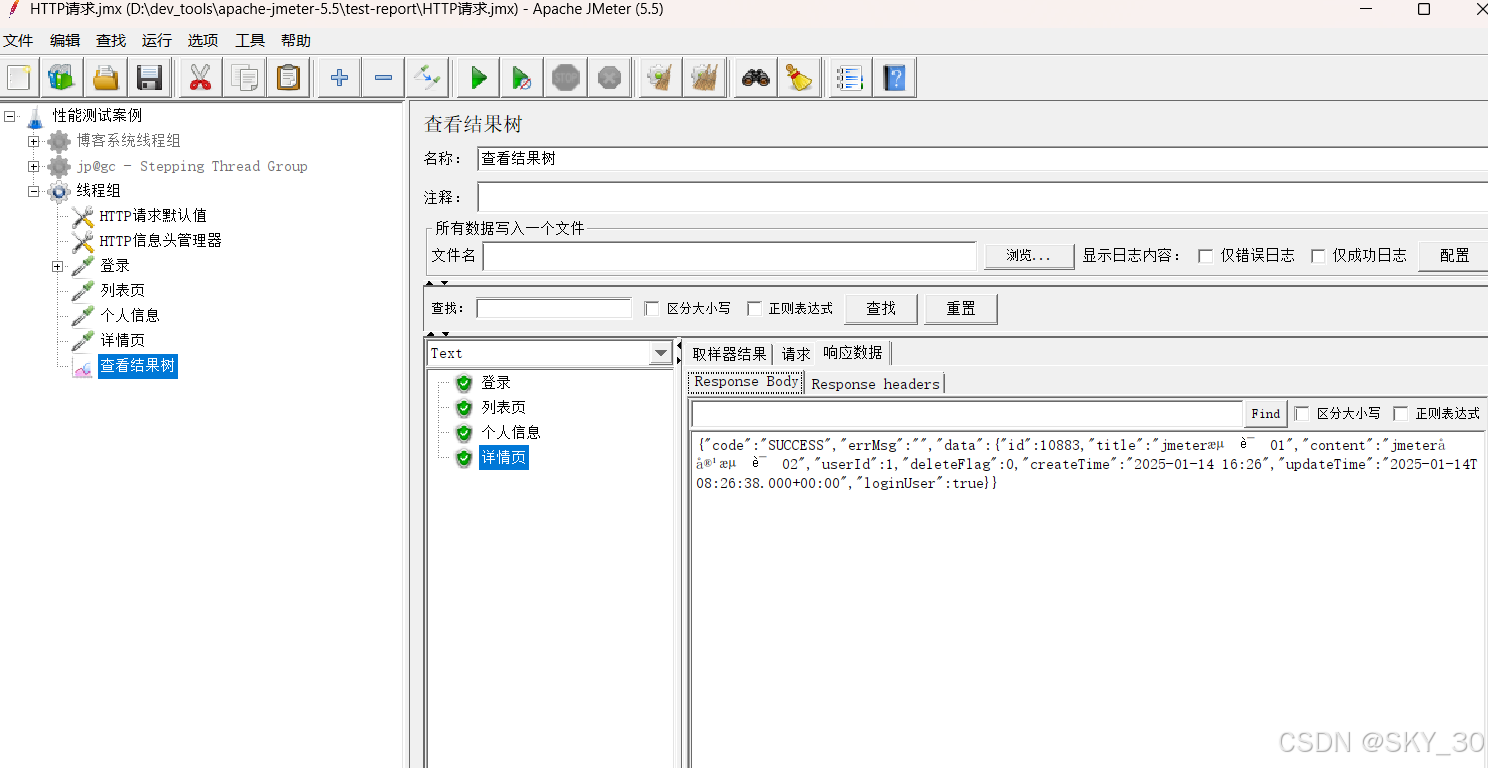Screen dimensions: 1488x768
Task: Expand all nodes with plus icon
Action: (339, 77)
